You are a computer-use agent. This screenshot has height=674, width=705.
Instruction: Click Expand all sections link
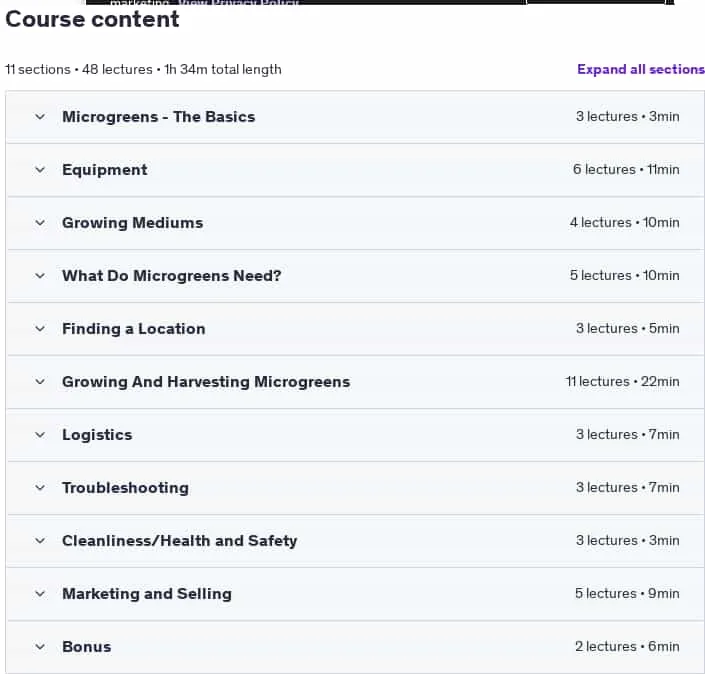pos(641,69)
